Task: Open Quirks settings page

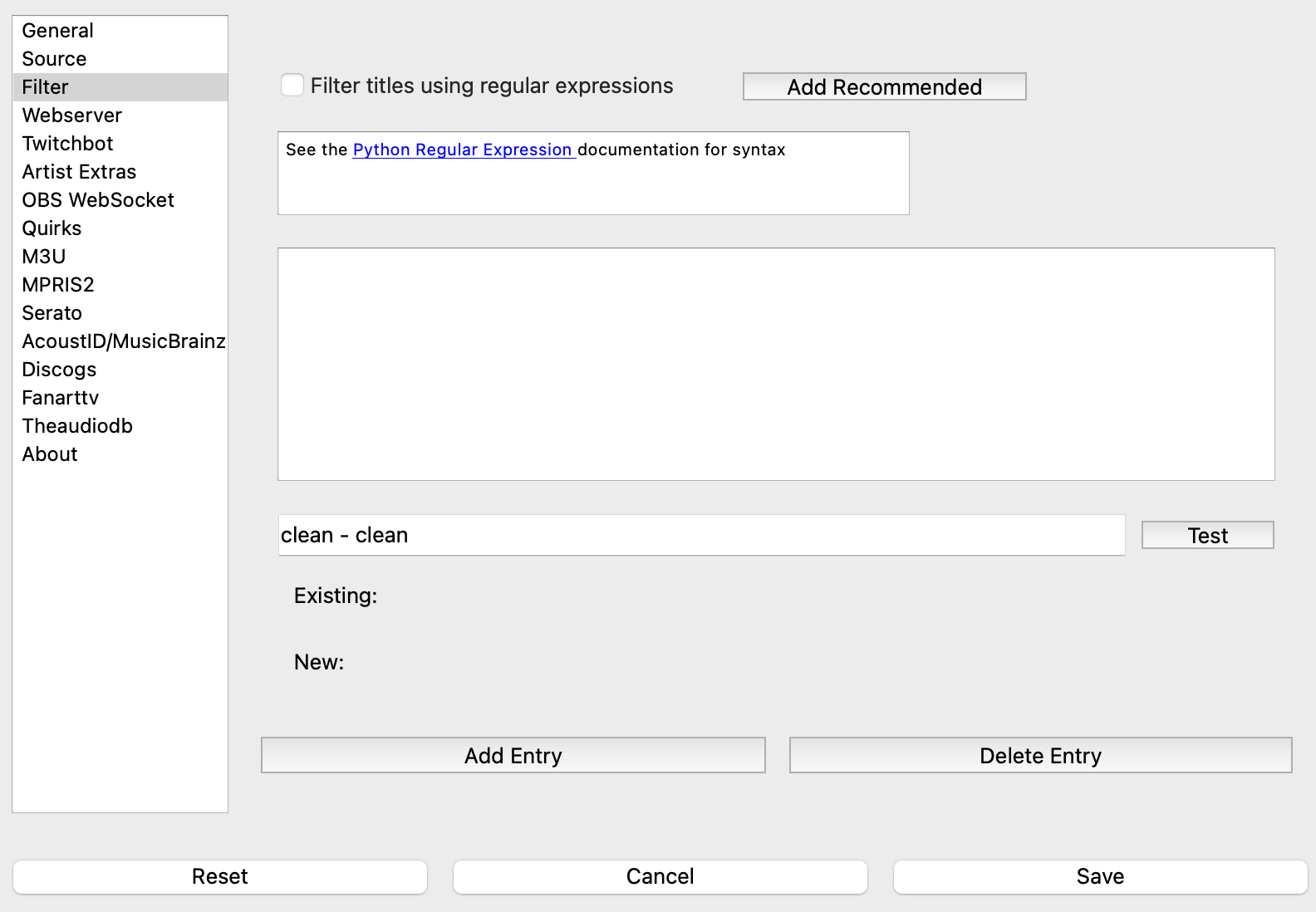Action: (52, 228)
